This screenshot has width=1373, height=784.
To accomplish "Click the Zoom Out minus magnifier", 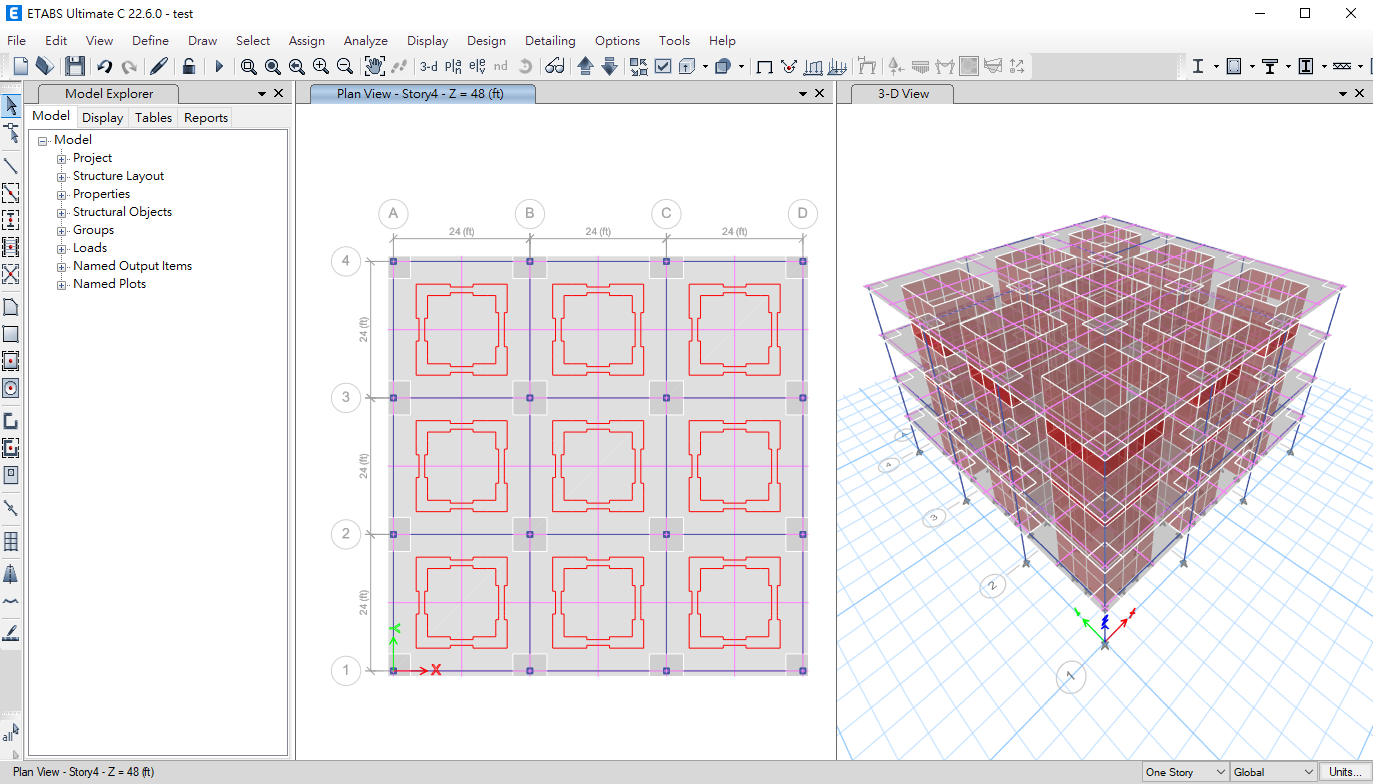I will [345, 66].
